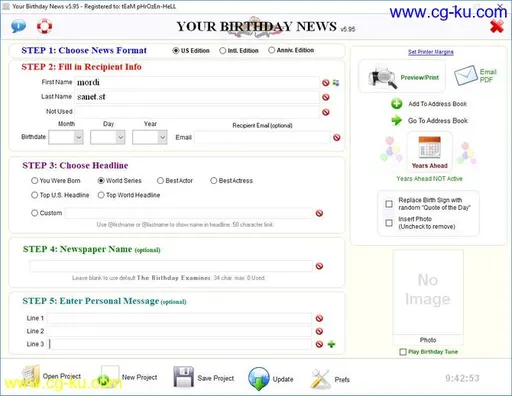This screenshot has height=396, width=512.
Task: Open the Set Printer Margins link
Action: [431, 52]
